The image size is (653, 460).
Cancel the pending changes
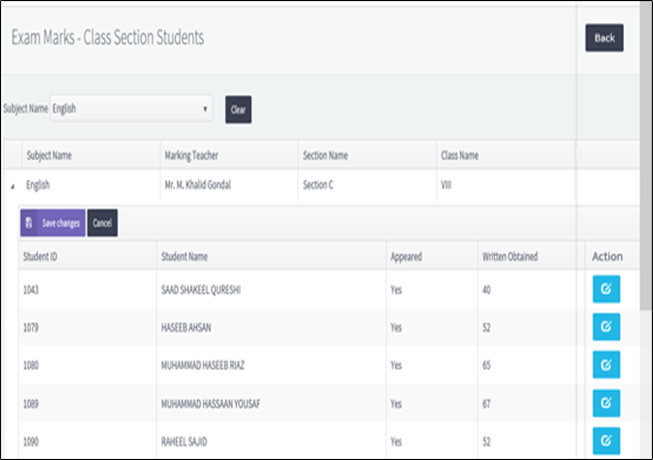(102, 223)
